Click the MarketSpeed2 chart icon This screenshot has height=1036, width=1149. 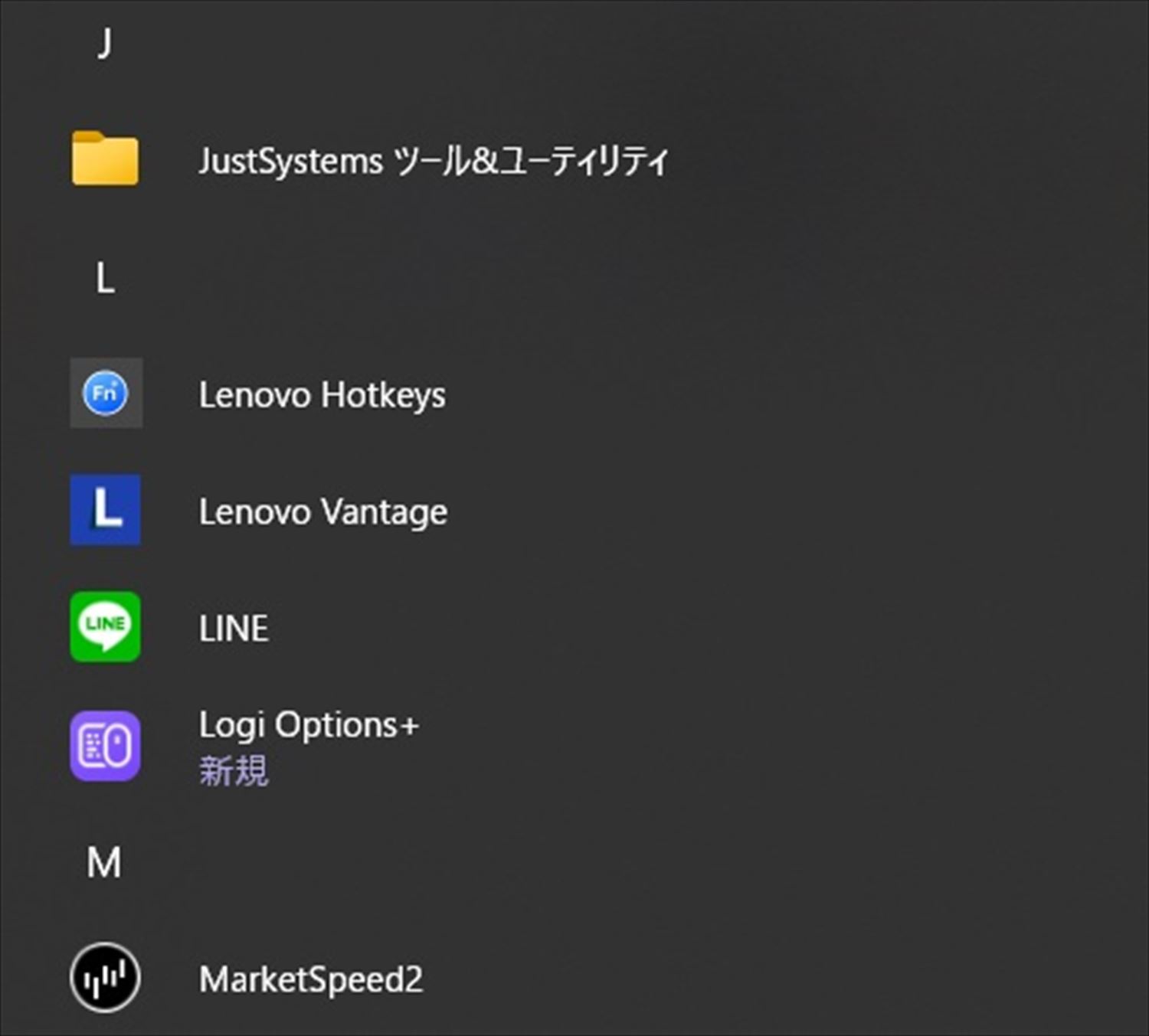coord(105,978)
